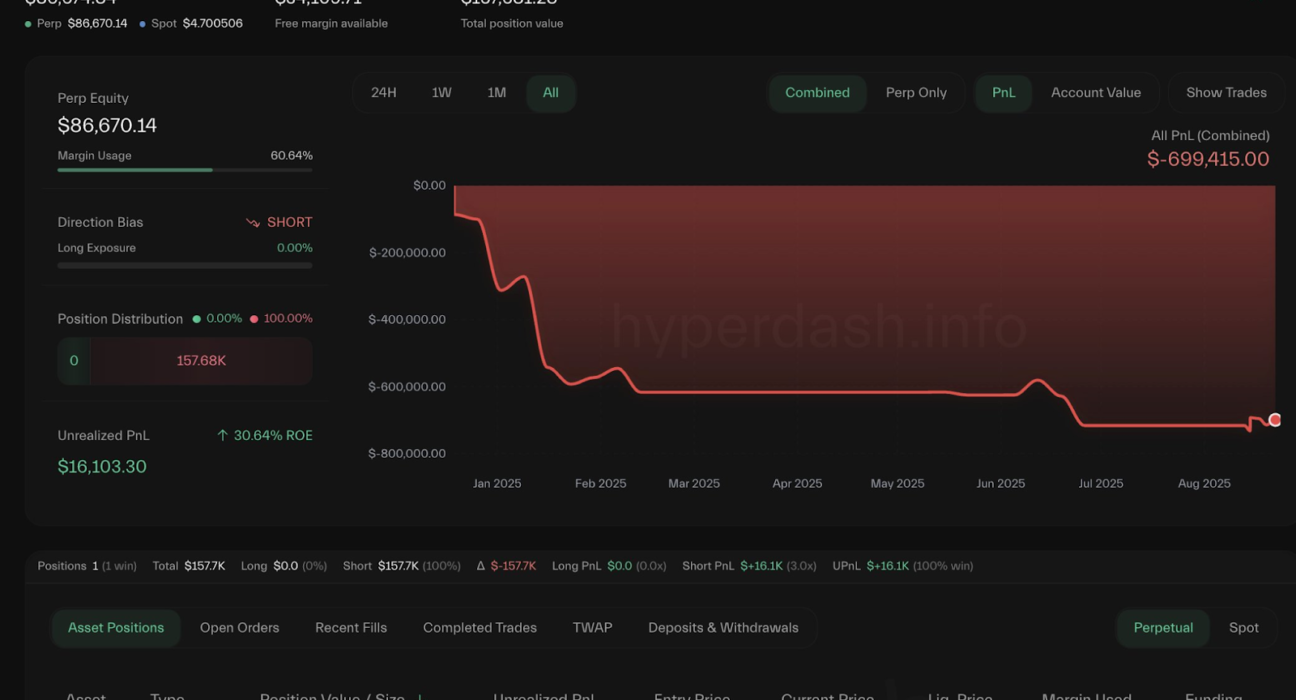Click the Short $157.7K (100%) summary

tap(402, 566)
